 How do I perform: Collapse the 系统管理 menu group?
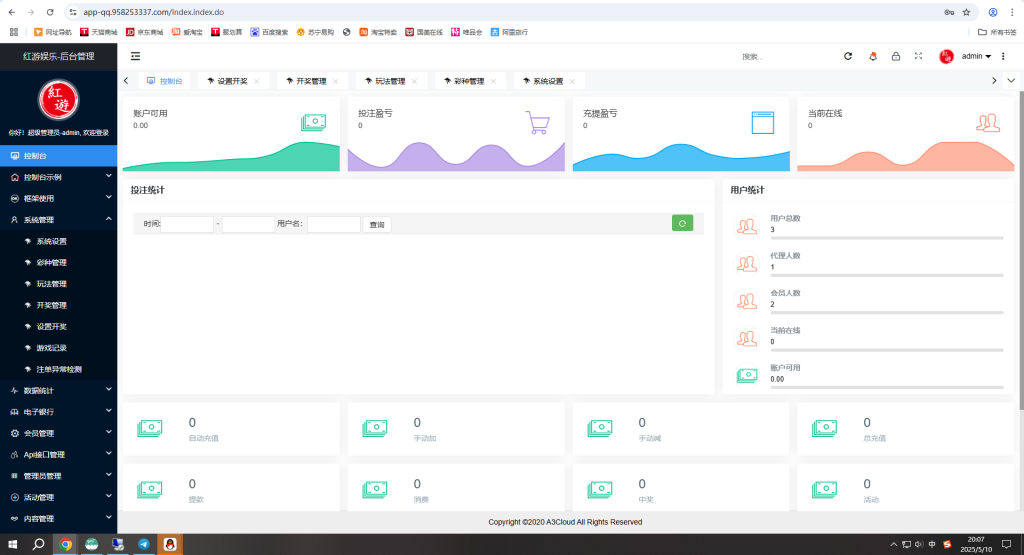(58, 220)
